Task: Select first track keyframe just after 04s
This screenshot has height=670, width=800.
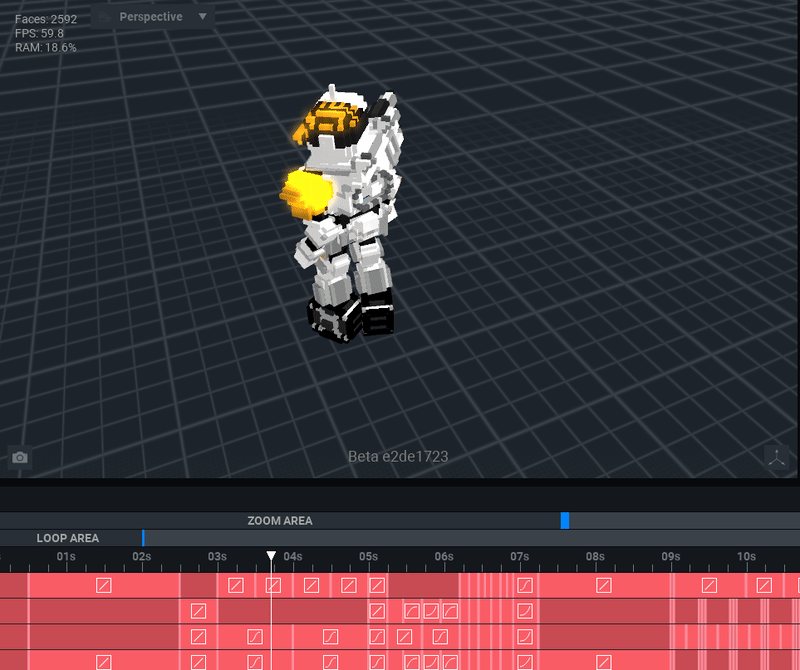Action: [x=311, y=585]
